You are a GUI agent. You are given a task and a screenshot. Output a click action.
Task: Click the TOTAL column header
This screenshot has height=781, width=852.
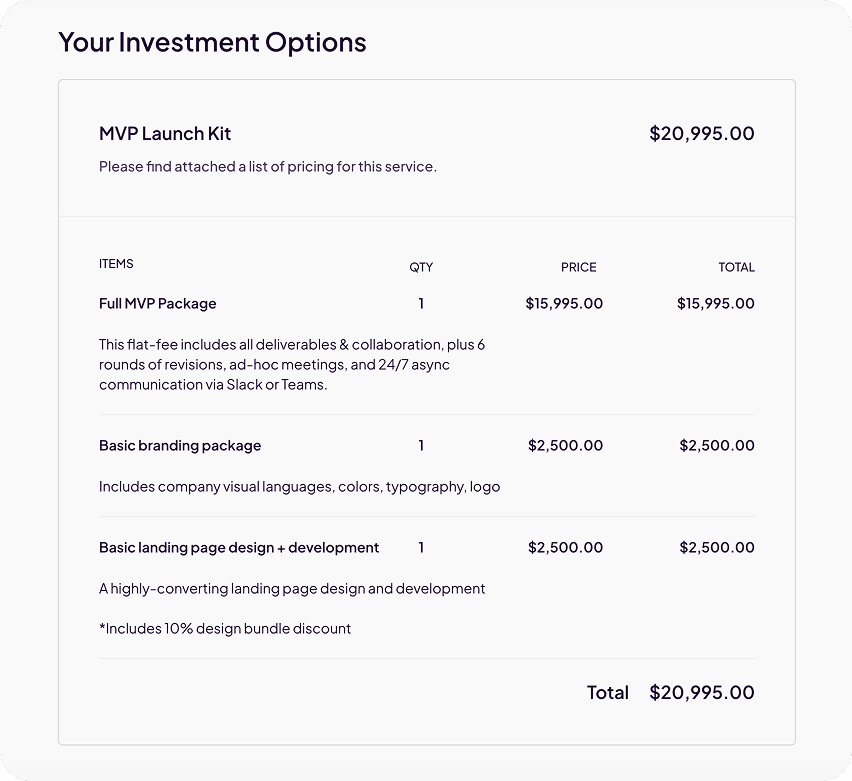[736, 267]
